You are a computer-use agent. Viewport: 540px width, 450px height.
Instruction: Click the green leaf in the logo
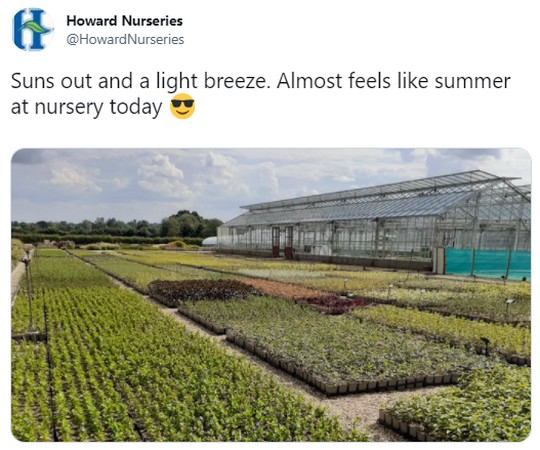[33, 27]
